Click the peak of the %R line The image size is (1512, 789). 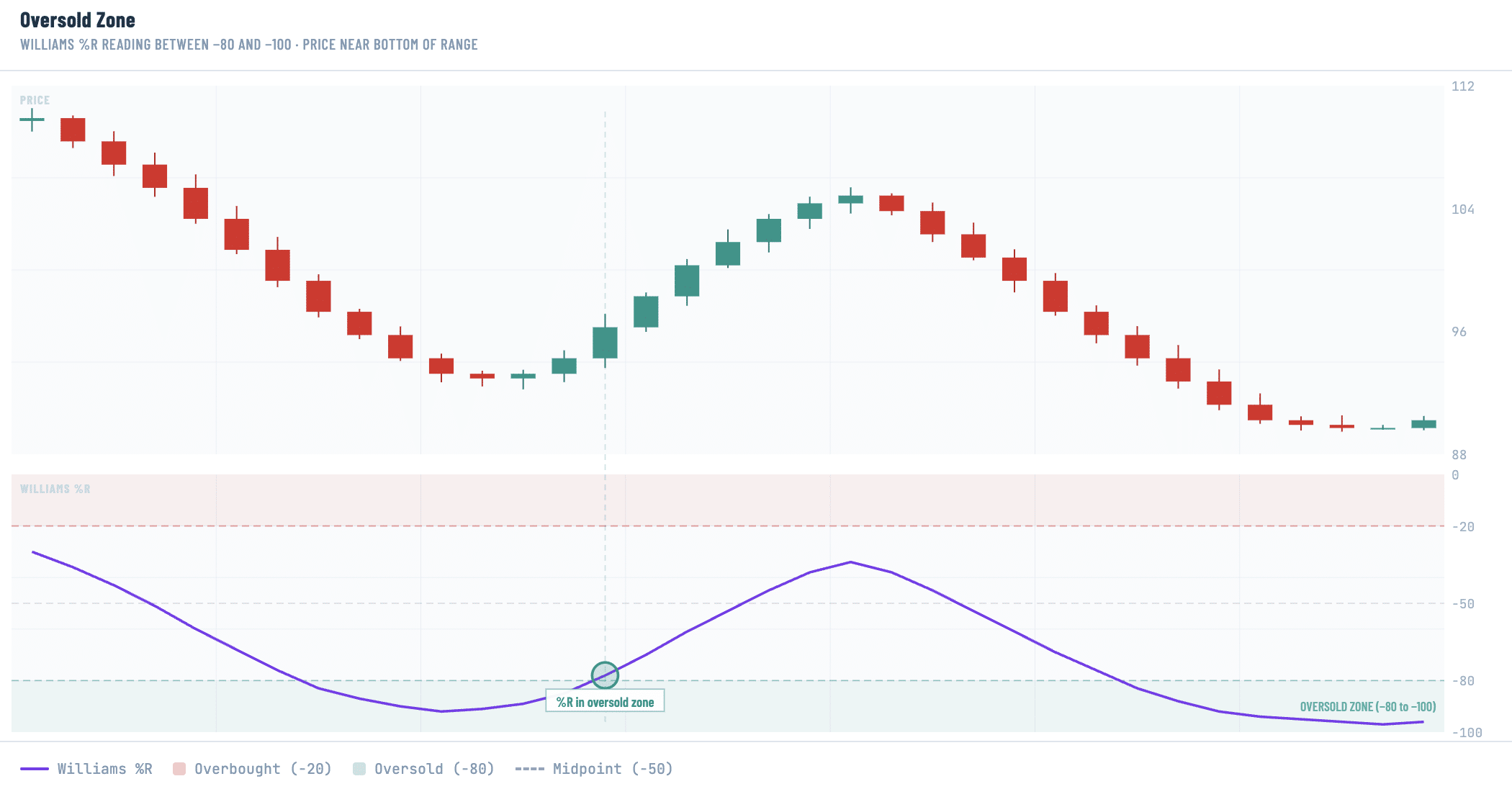[x=850, y=562]
